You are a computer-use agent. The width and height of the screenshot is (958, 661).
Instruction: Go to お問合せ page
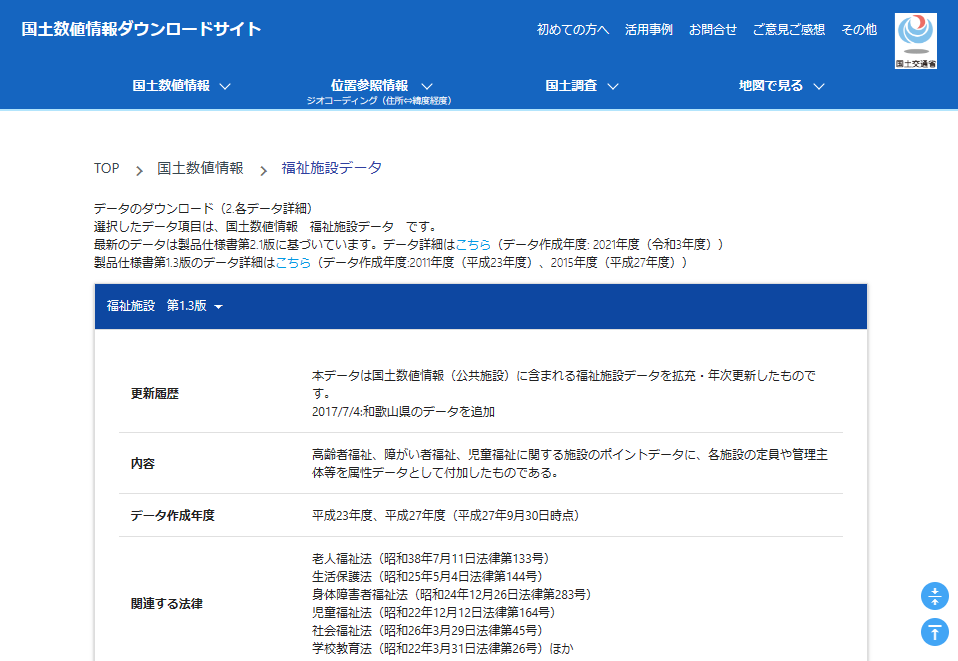coord(712,29)
